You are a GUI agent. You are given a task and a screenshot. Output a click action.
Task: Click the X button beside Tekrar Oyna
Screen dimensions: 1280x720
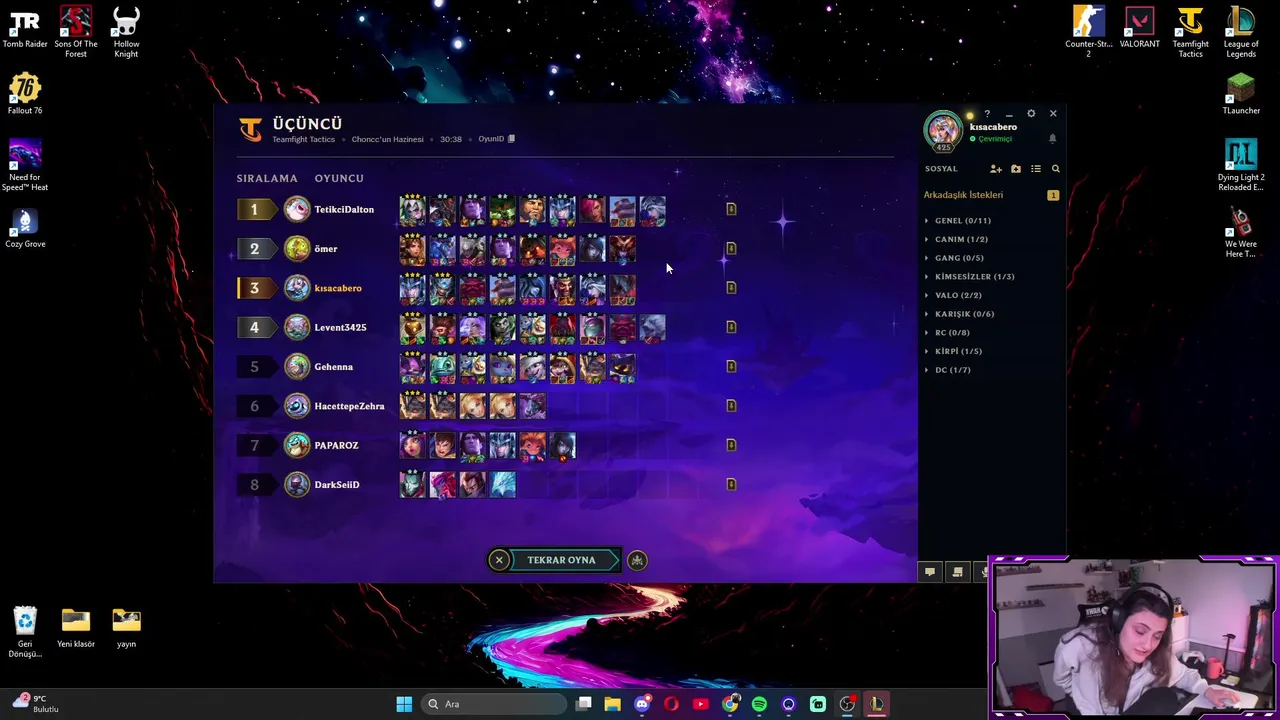click(x=499, y=560)
